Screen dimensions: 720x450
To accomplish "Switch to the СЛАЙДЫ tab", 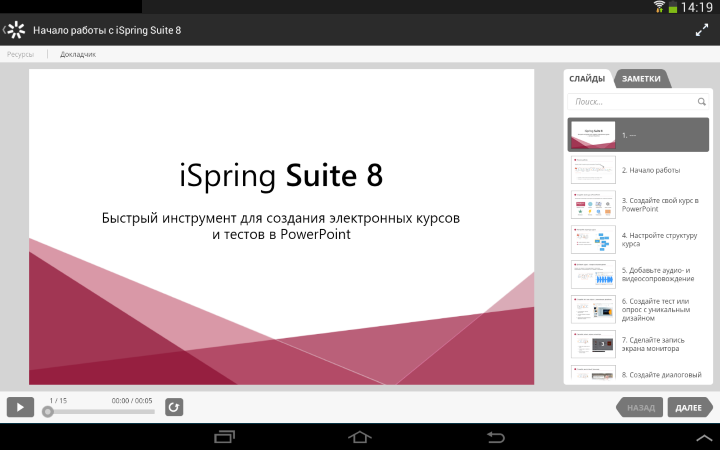I will (x=587, y=79).
